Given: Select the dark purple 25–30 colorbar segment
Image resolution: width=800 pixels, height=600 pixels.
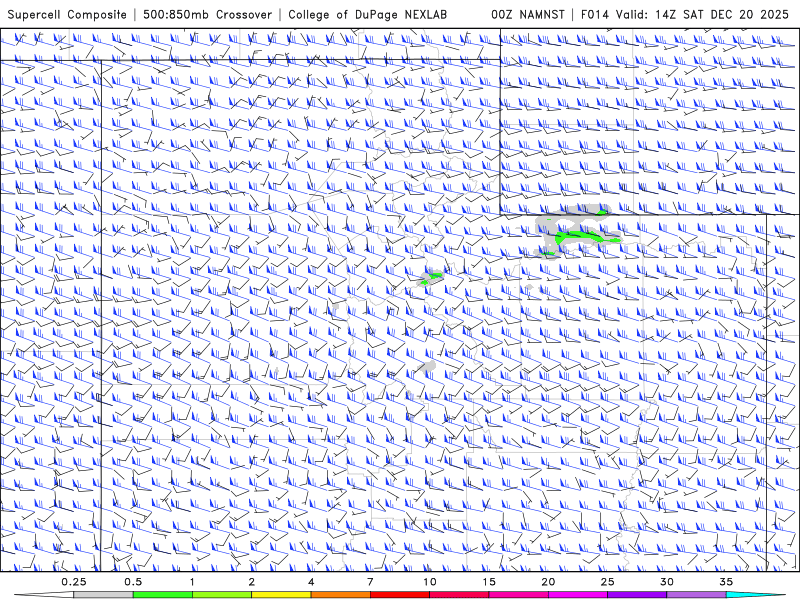Looking at the screenshot, I should (637, 595).
